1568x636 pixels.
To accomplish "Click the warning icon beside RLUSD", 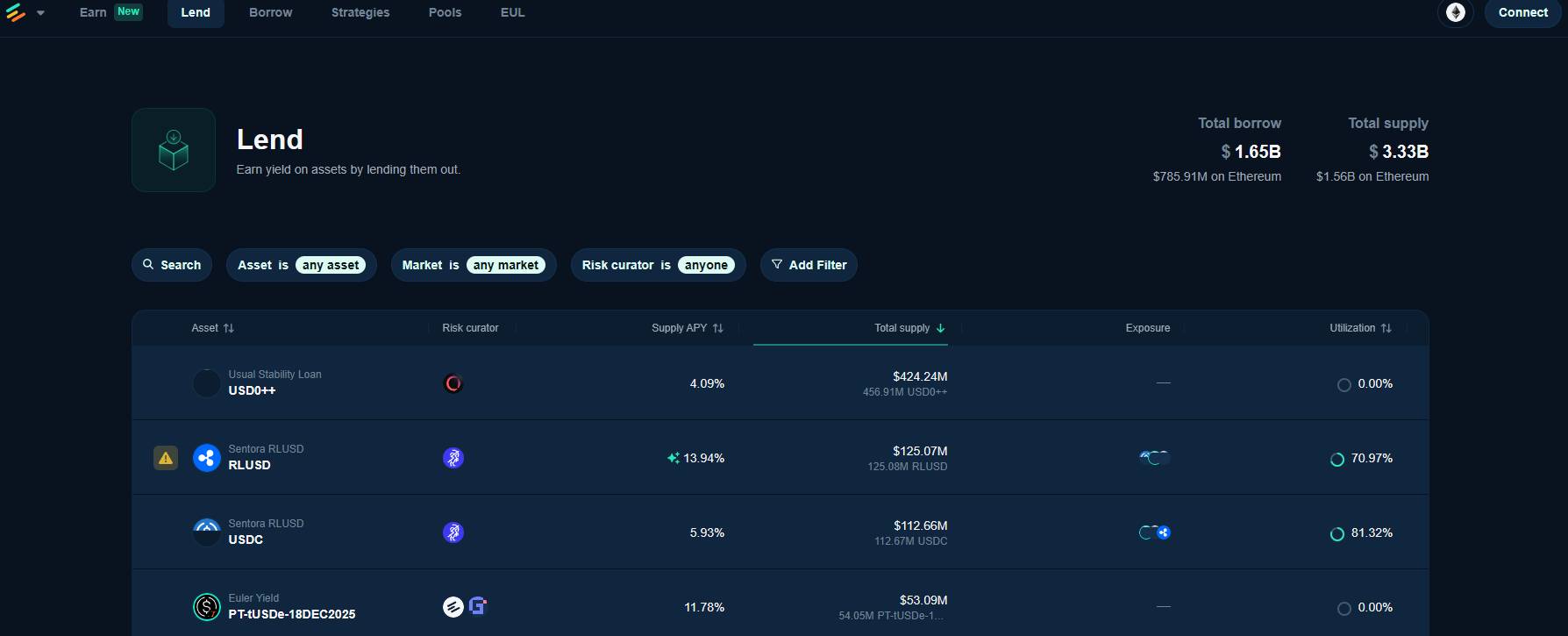I will [166, 458].
